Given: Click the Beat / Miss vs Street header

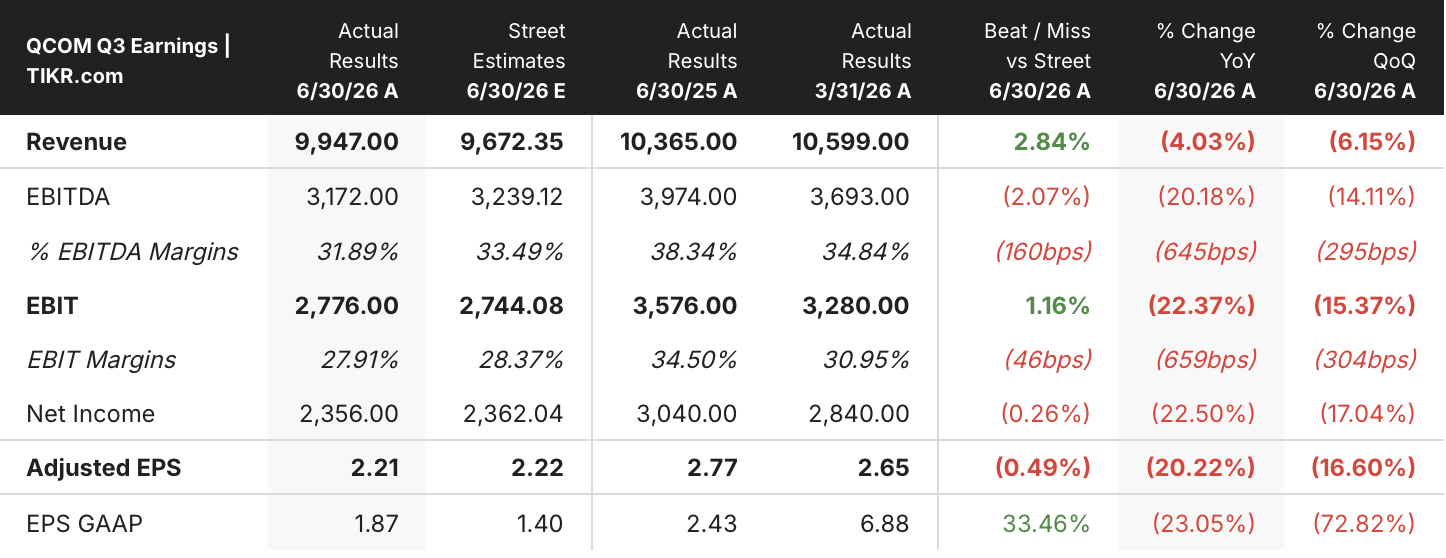Looking at the screenshot, I should click(x=1038, y=61).
